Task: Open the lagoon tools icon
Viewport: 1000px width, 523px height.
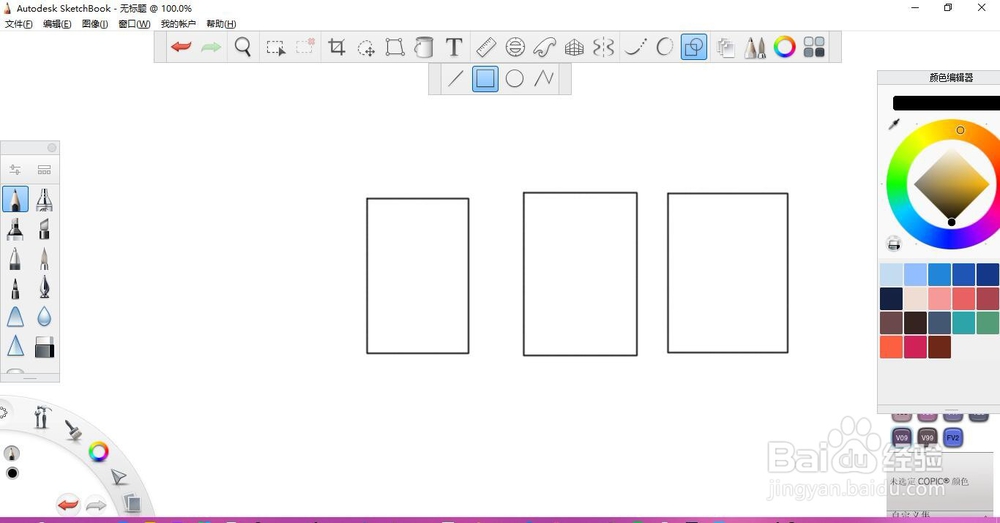Action: 42,417
